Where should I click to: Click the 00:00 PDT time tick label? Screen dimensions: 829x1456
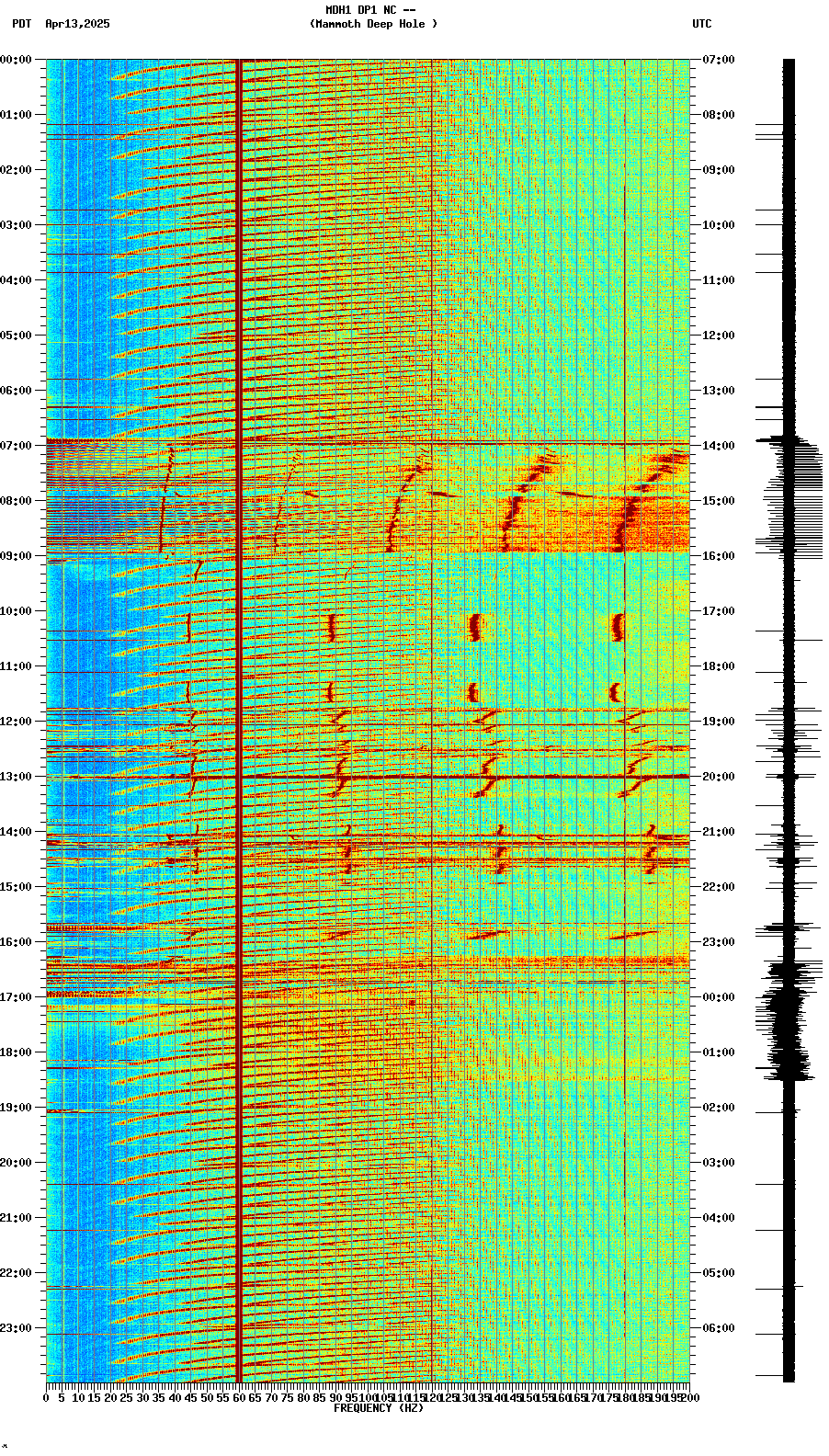tap(16, 60)
